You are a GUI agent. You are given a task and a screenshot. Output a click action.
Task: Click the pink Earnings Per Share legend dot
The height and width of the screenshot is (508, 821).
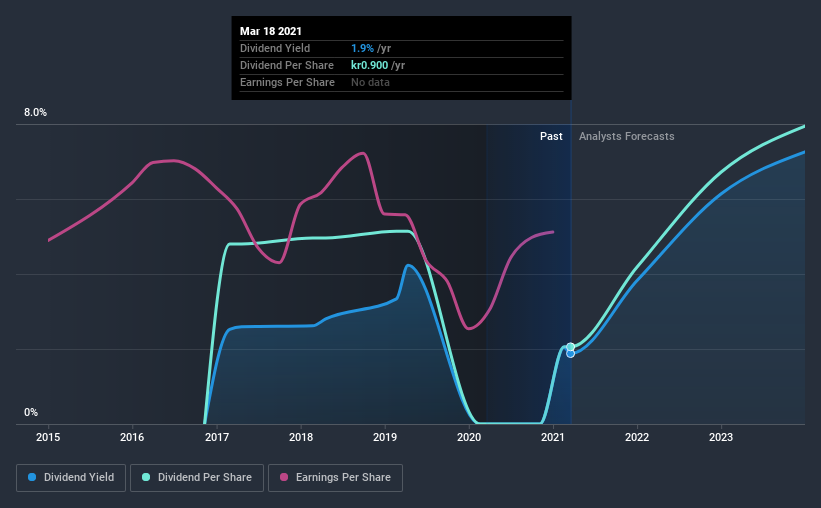coord(284,477)
